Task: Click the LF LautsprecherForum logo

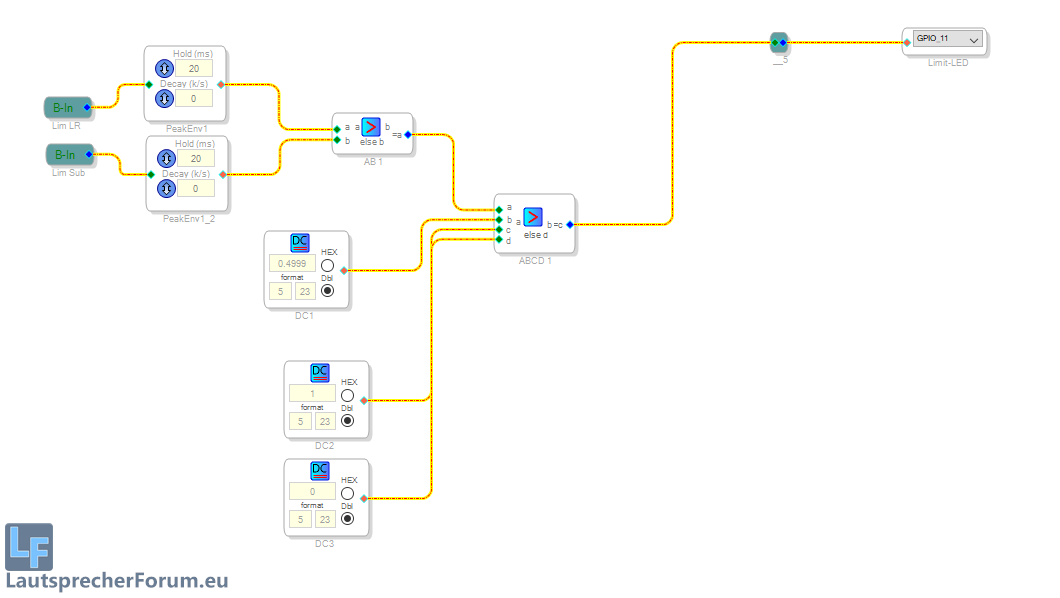Action: [x=29, y=547]
